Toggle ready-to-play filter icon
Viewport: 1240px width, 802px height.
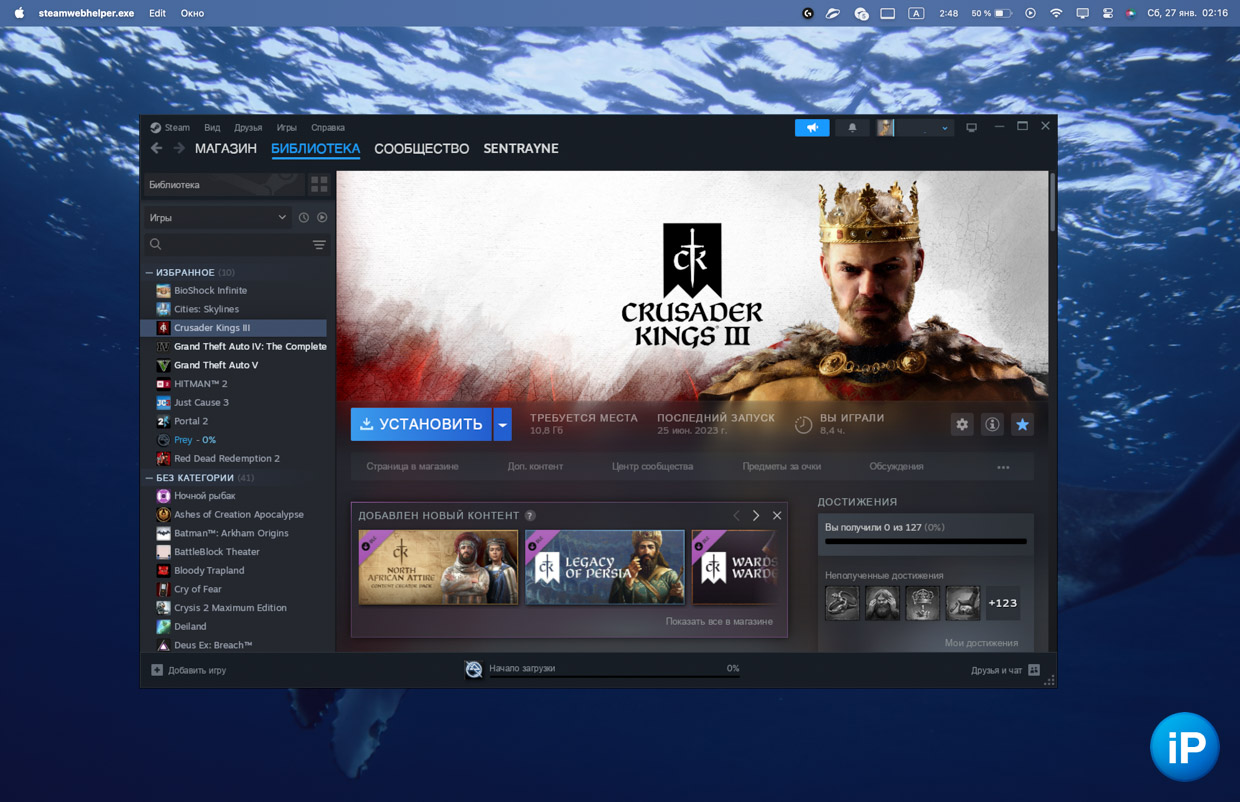point(322,217)
